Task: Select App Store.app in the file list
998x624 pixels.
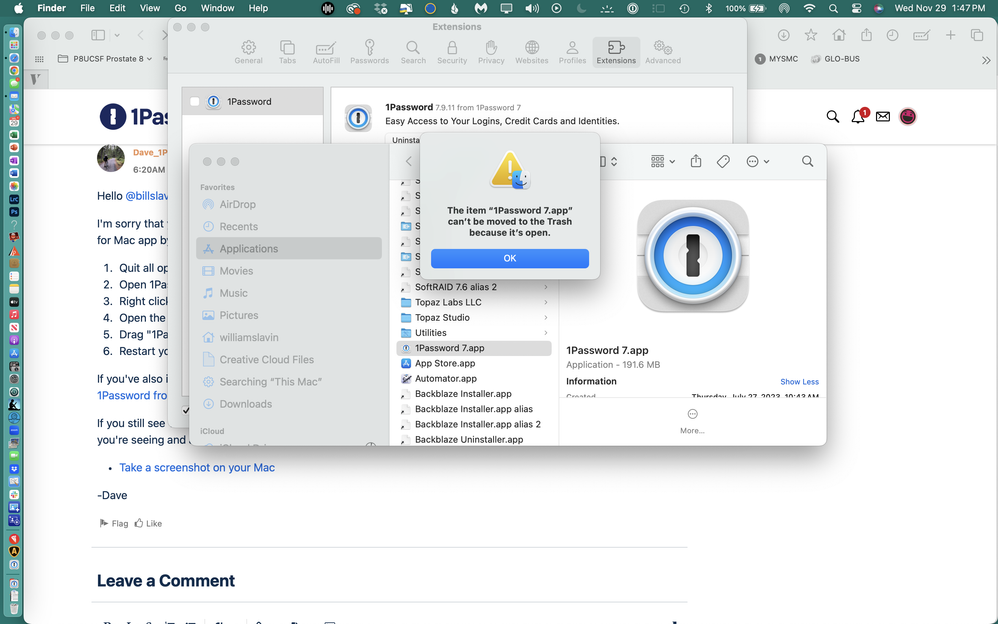Action: tap(445, 364)
